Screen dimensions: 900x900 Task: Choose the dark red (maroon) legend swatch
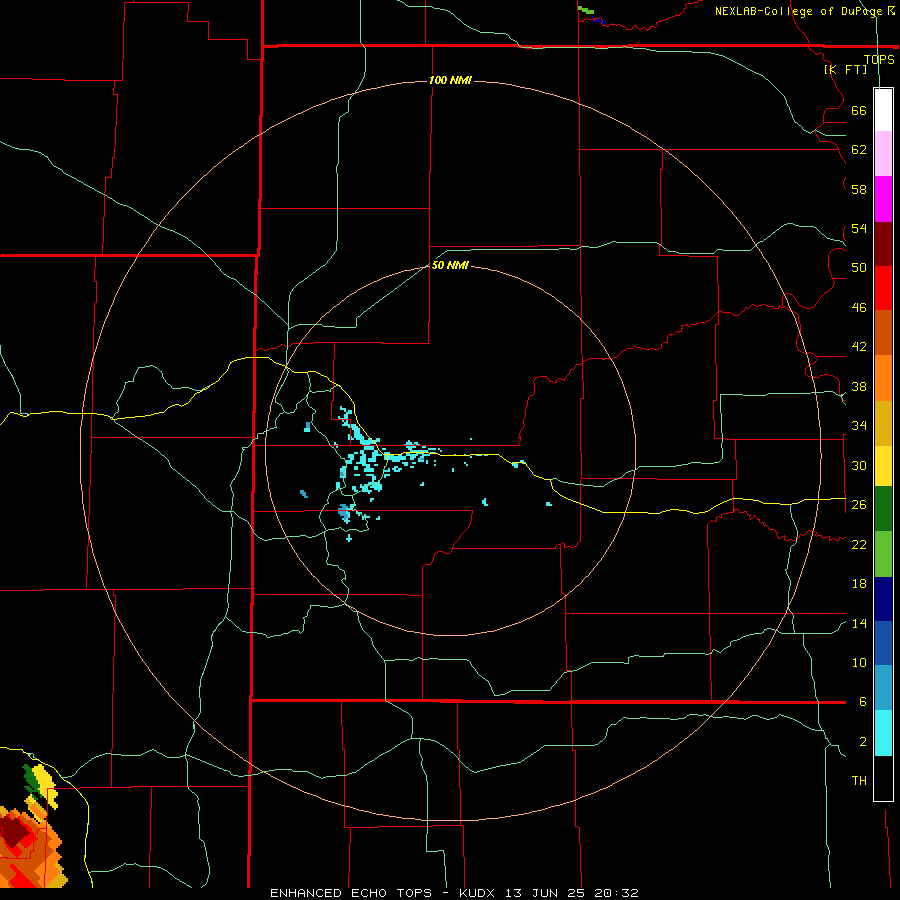point(883,243)
